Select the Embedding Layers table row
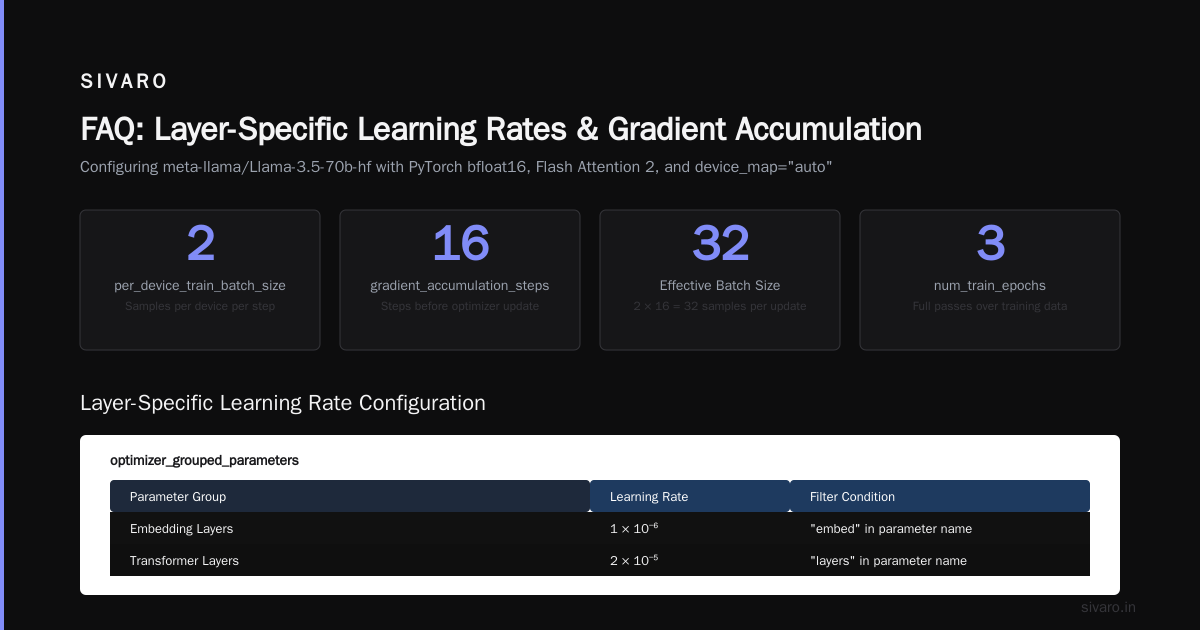 point(600,528)
